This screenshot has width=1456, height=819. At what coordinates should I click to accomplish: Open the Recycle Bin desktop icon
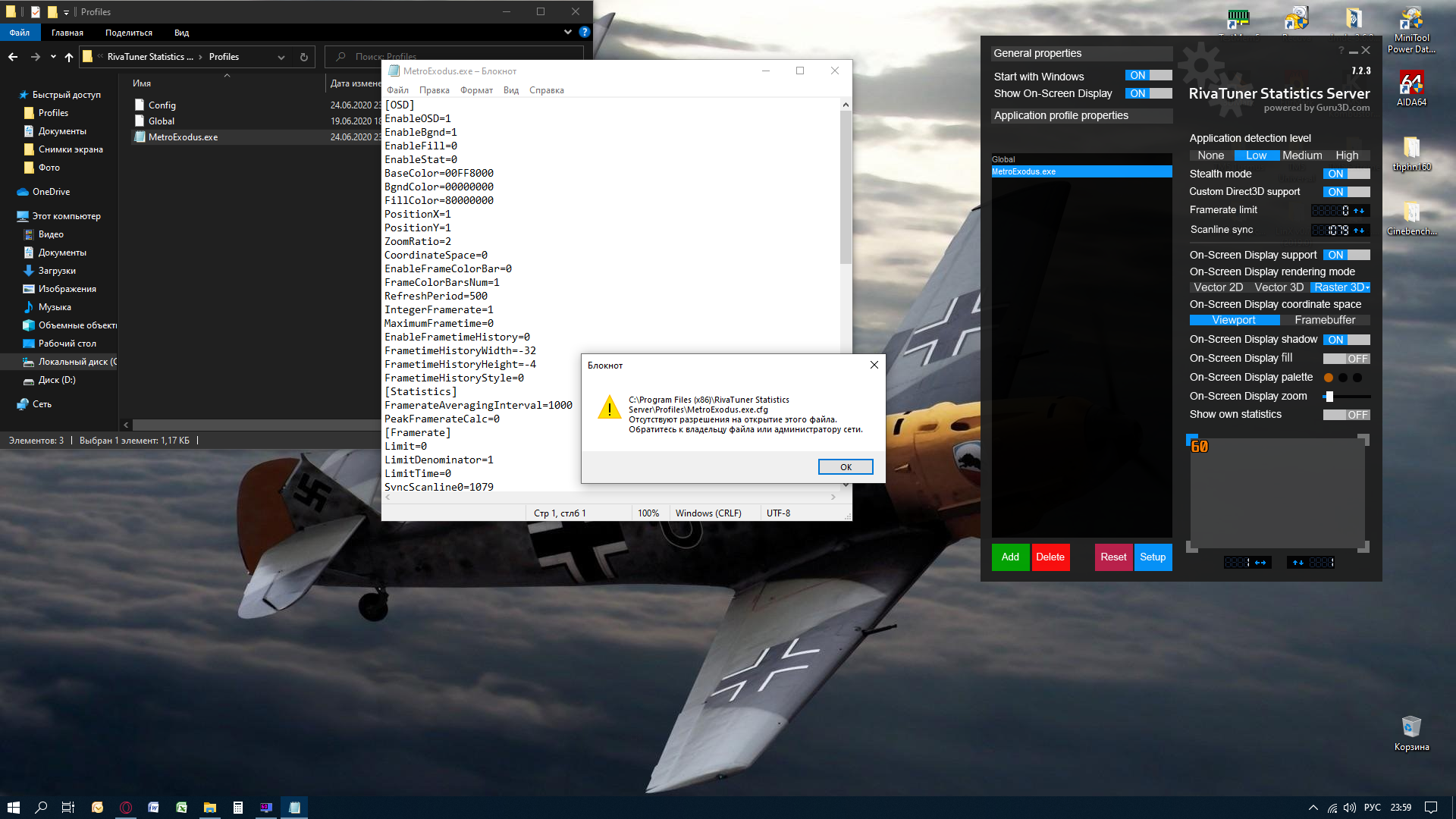coord(1410,728)
